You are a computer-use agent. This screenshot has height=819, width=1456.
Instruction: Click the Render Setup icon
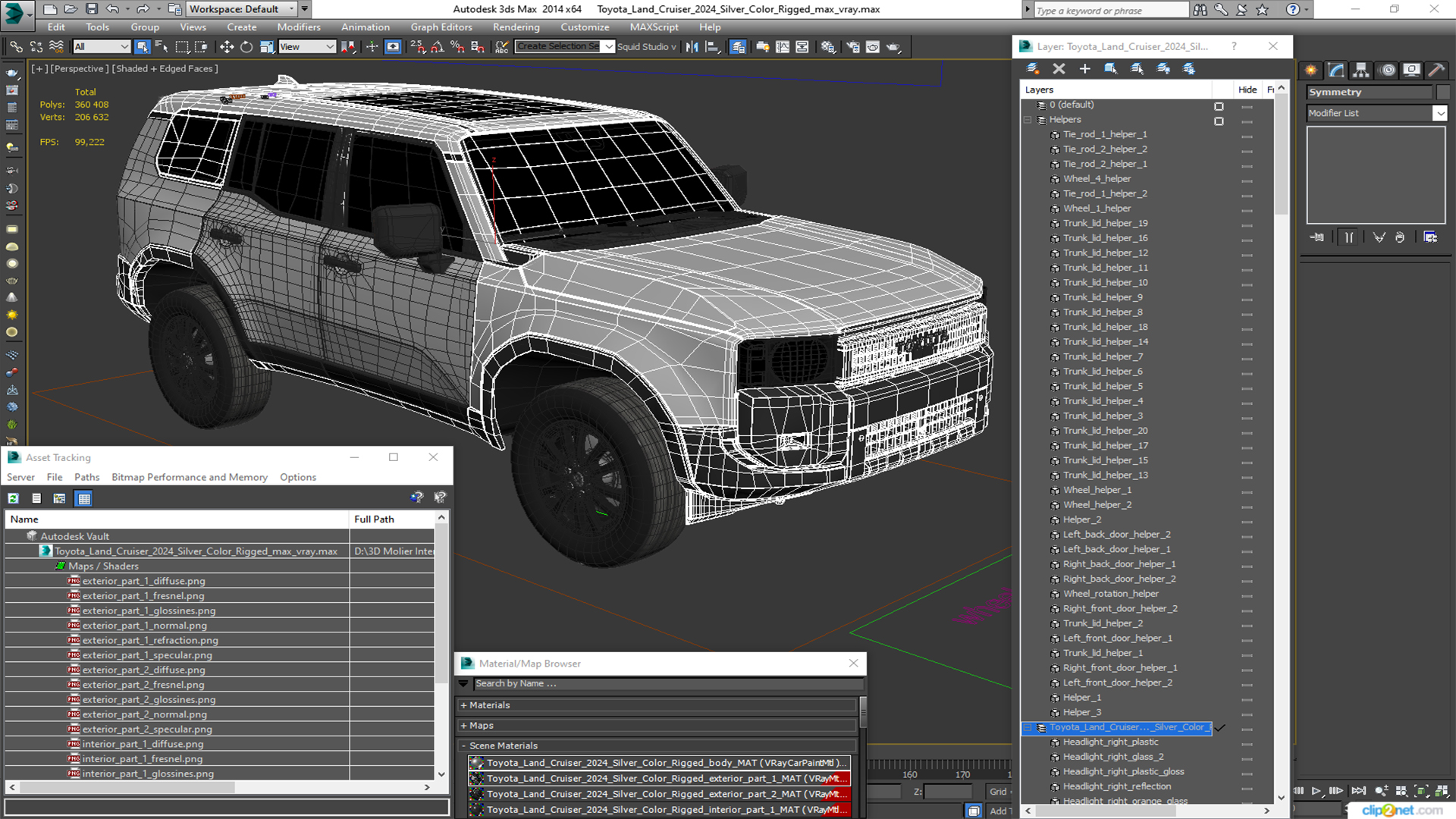click(853, 47)
